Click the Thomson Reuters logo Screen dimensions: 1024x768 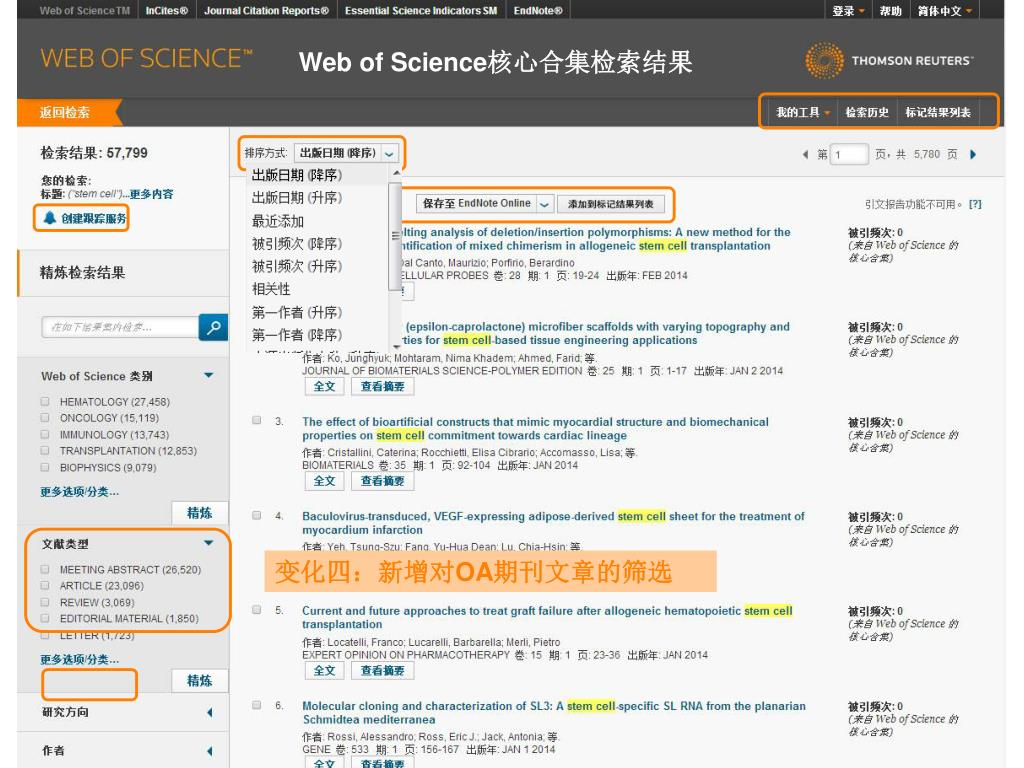point(889,61)
